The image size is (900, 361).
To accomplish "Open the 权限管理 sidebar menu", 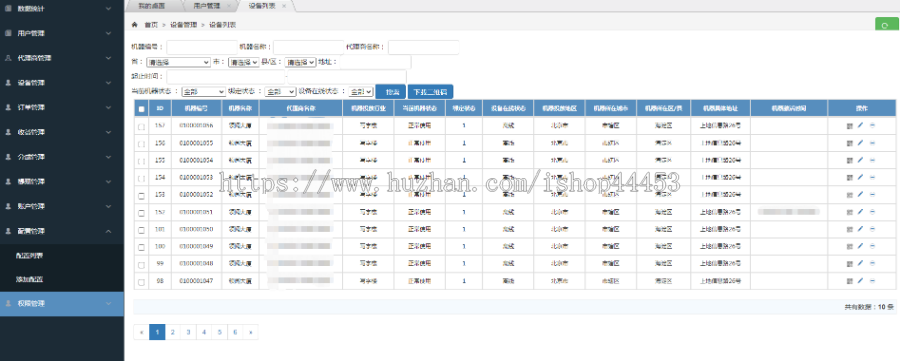I will pos(62,304).
